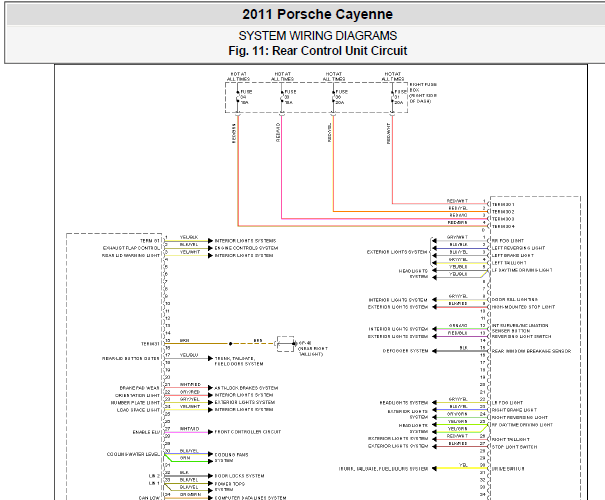Viewport: 605px width, 500px height.
Task: Click the 'NUMBER PLATE LIGHT' label
Action: tap(135, 403)
